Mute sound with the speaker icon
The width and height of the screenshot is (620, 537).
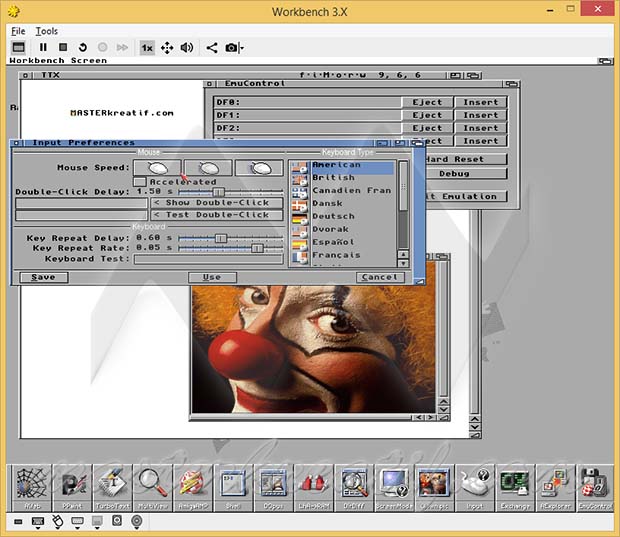point(187,47)
